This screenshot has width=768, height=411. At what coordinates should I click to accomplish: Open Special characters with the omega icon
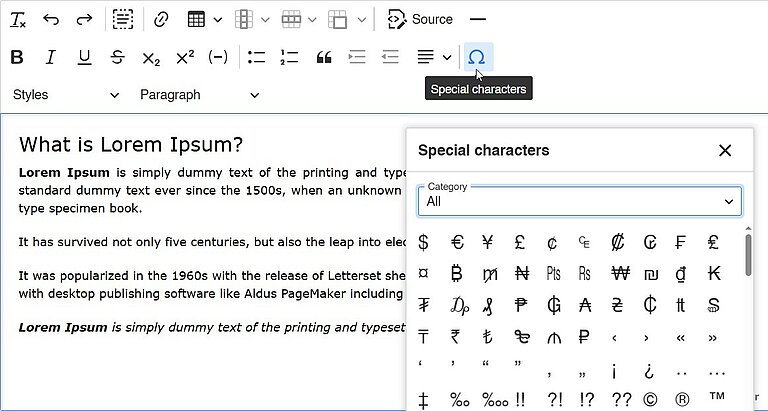tap(477, 57)
